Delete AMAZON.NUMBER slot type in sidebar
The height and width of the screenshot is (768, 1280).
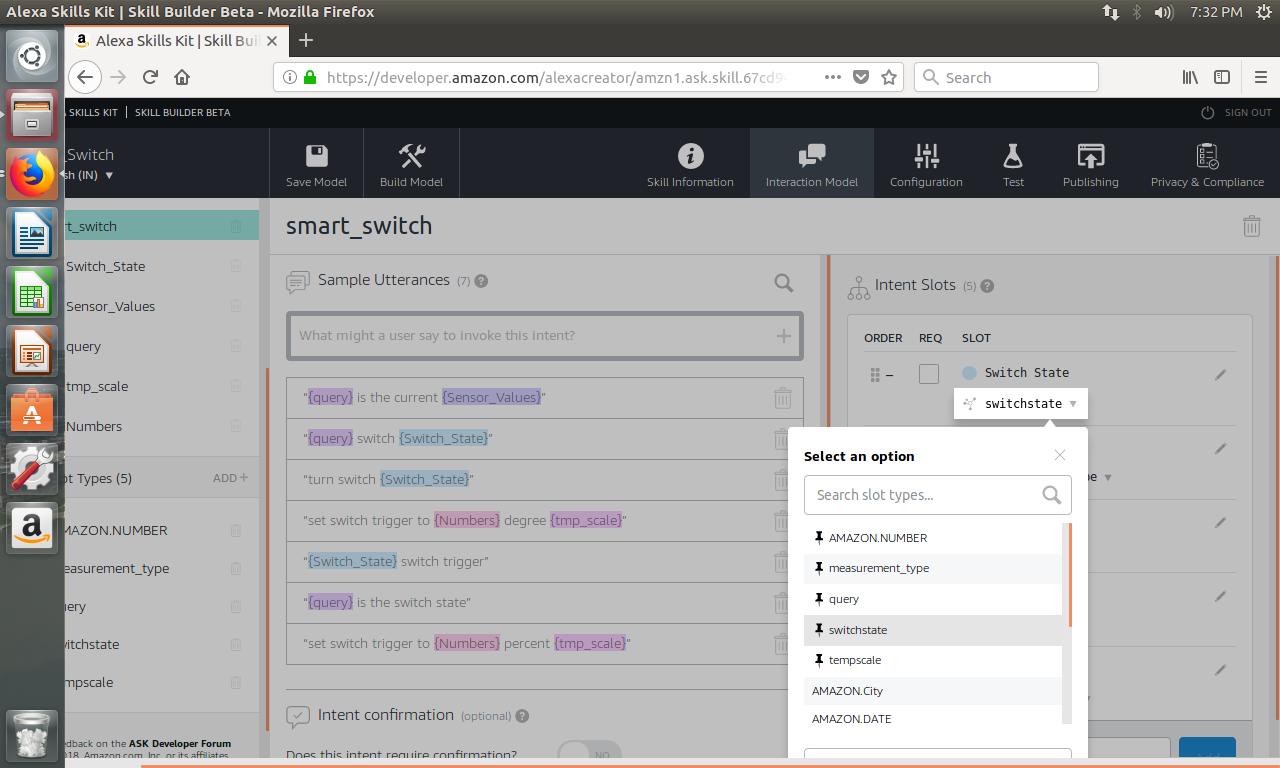point(236,530)
